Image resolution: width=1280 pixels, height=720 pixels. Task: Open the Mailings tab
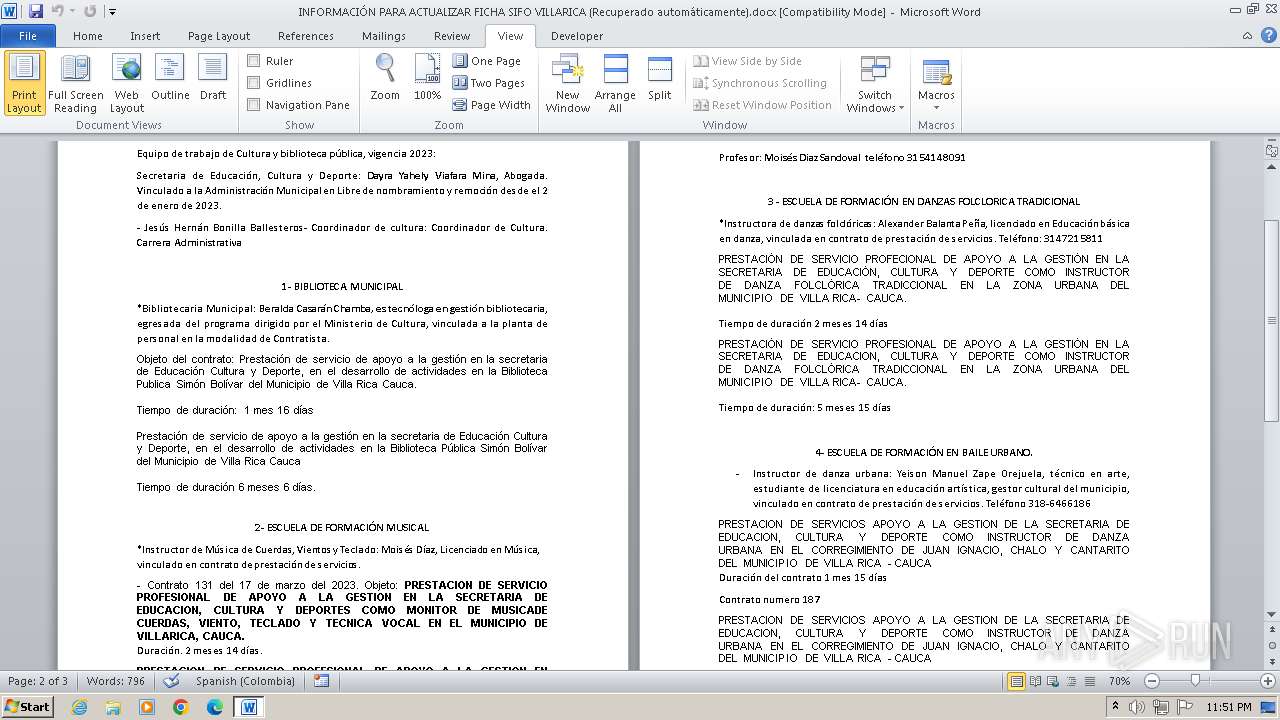click(x=384, y=36)
